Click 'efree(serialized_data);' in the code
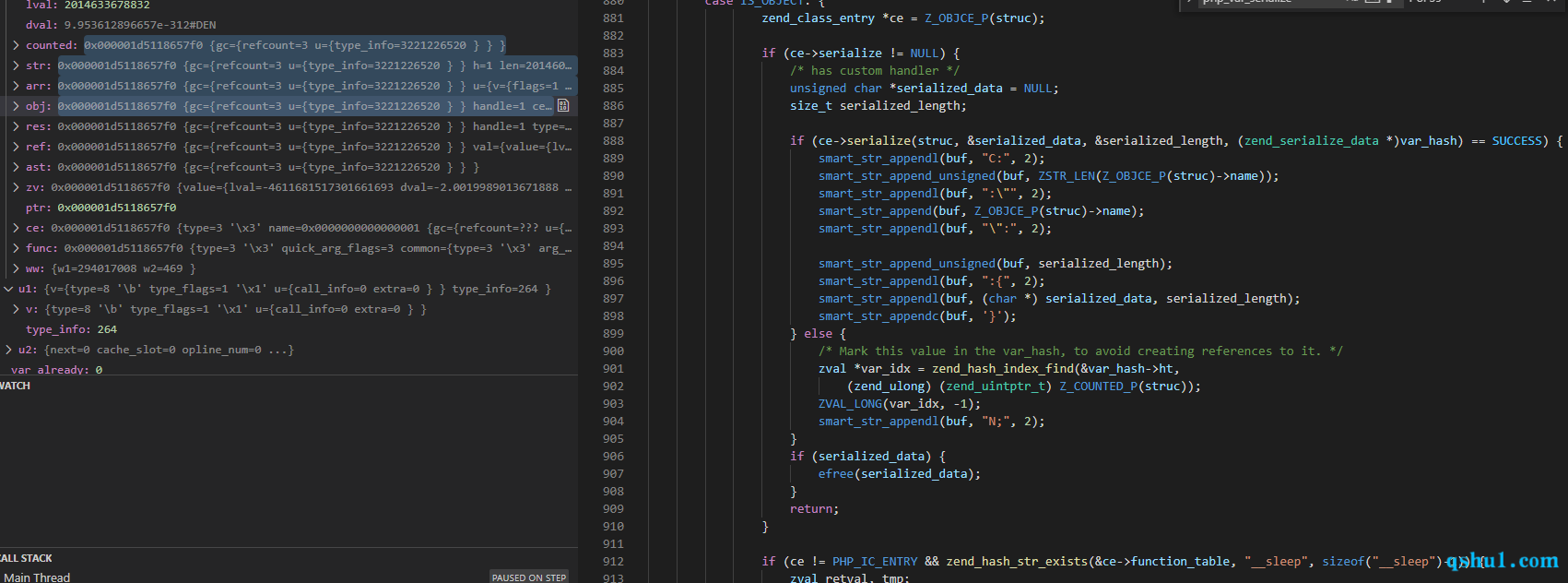1568x583 pixels. point(900,474)
